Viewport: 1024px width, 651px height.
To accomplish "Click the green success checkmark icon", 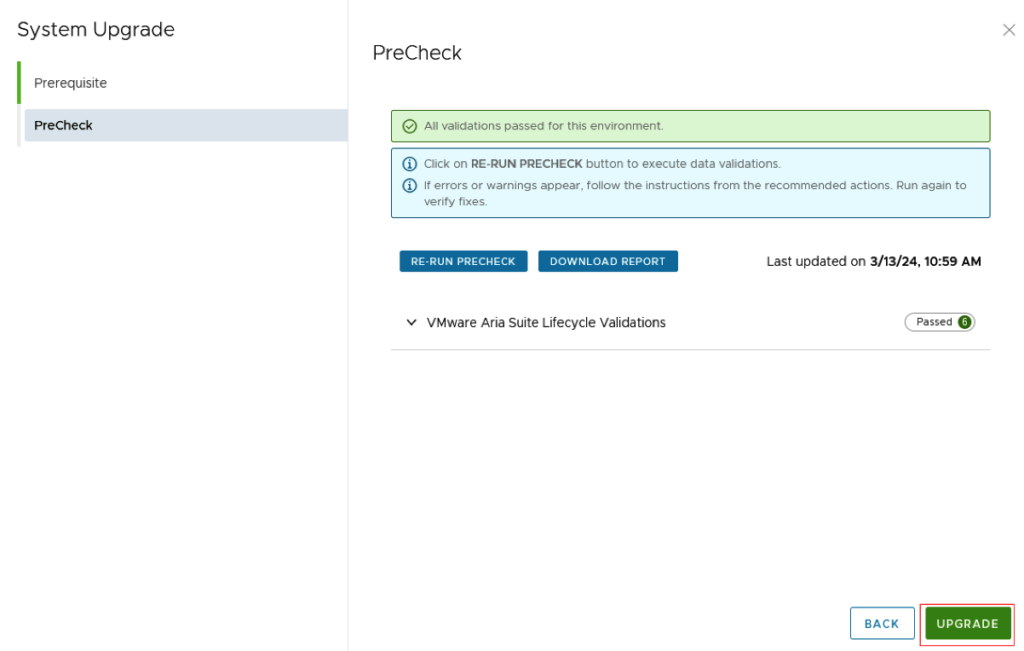I will [x=408, y=126].
